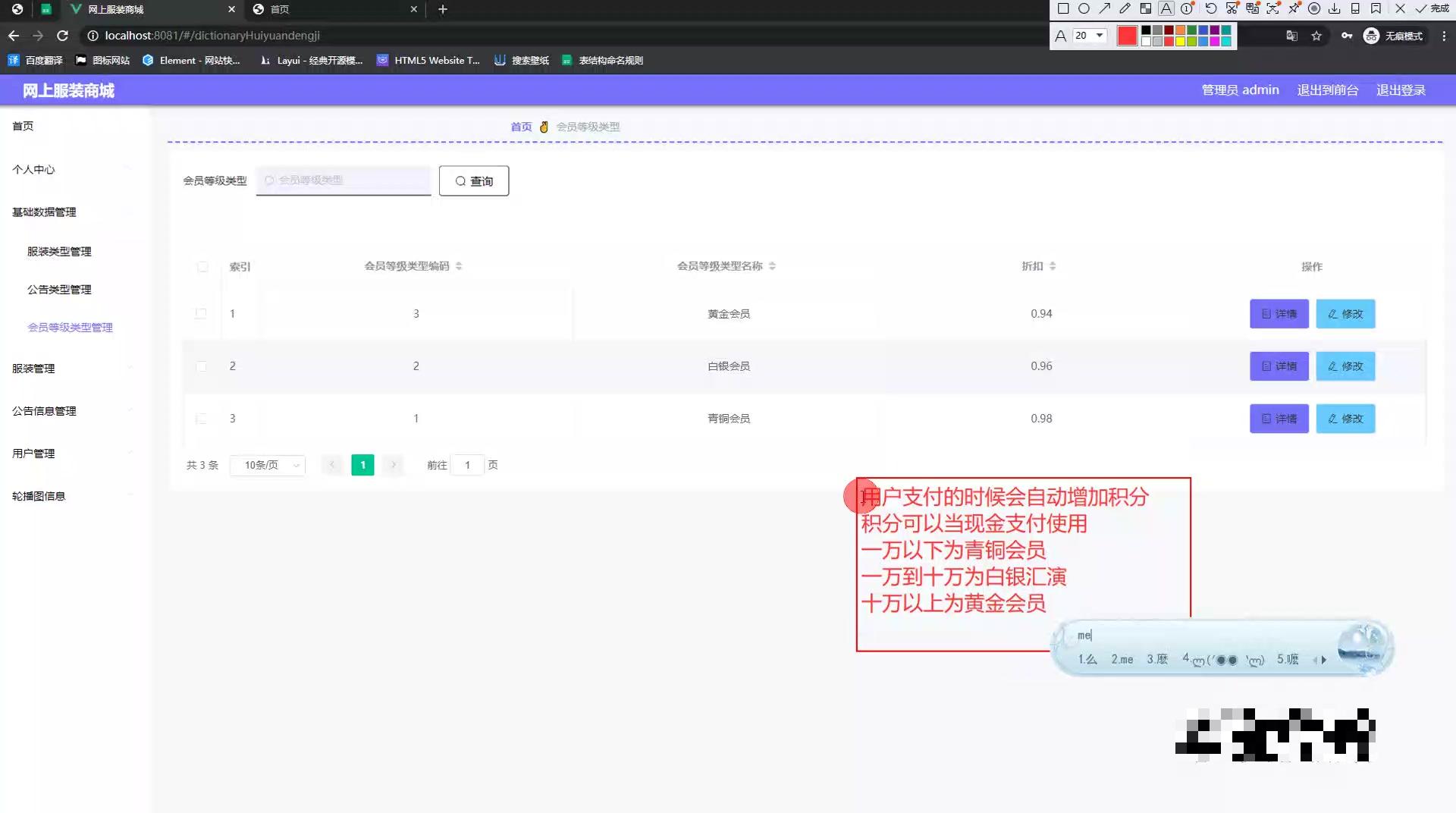Check the select-all header checkbox
This screenshot has height=813, width=1456.
(x=202, y=267)
